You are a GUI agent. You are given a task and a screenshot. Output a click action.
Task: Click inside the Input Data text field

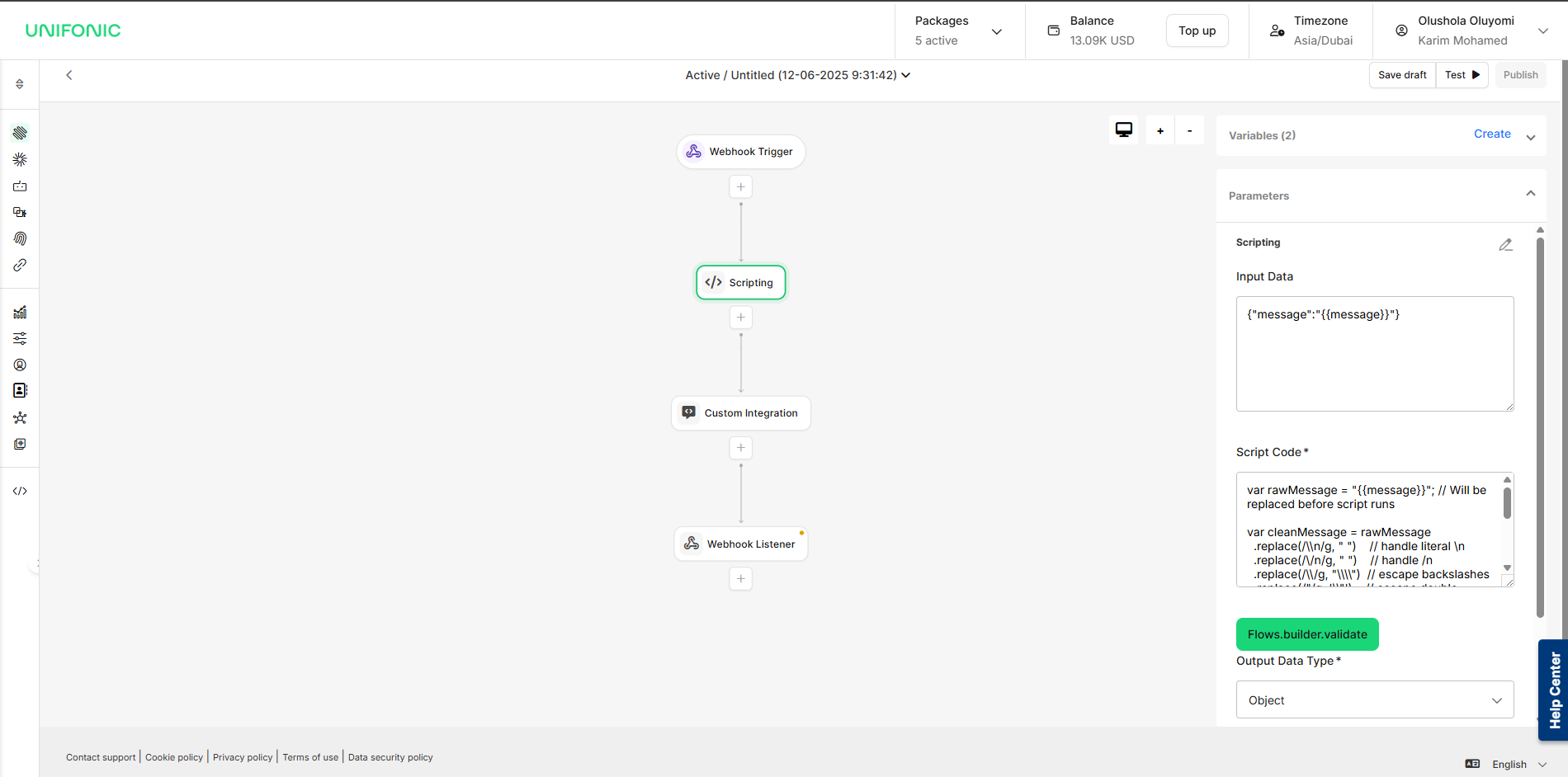1374,353
